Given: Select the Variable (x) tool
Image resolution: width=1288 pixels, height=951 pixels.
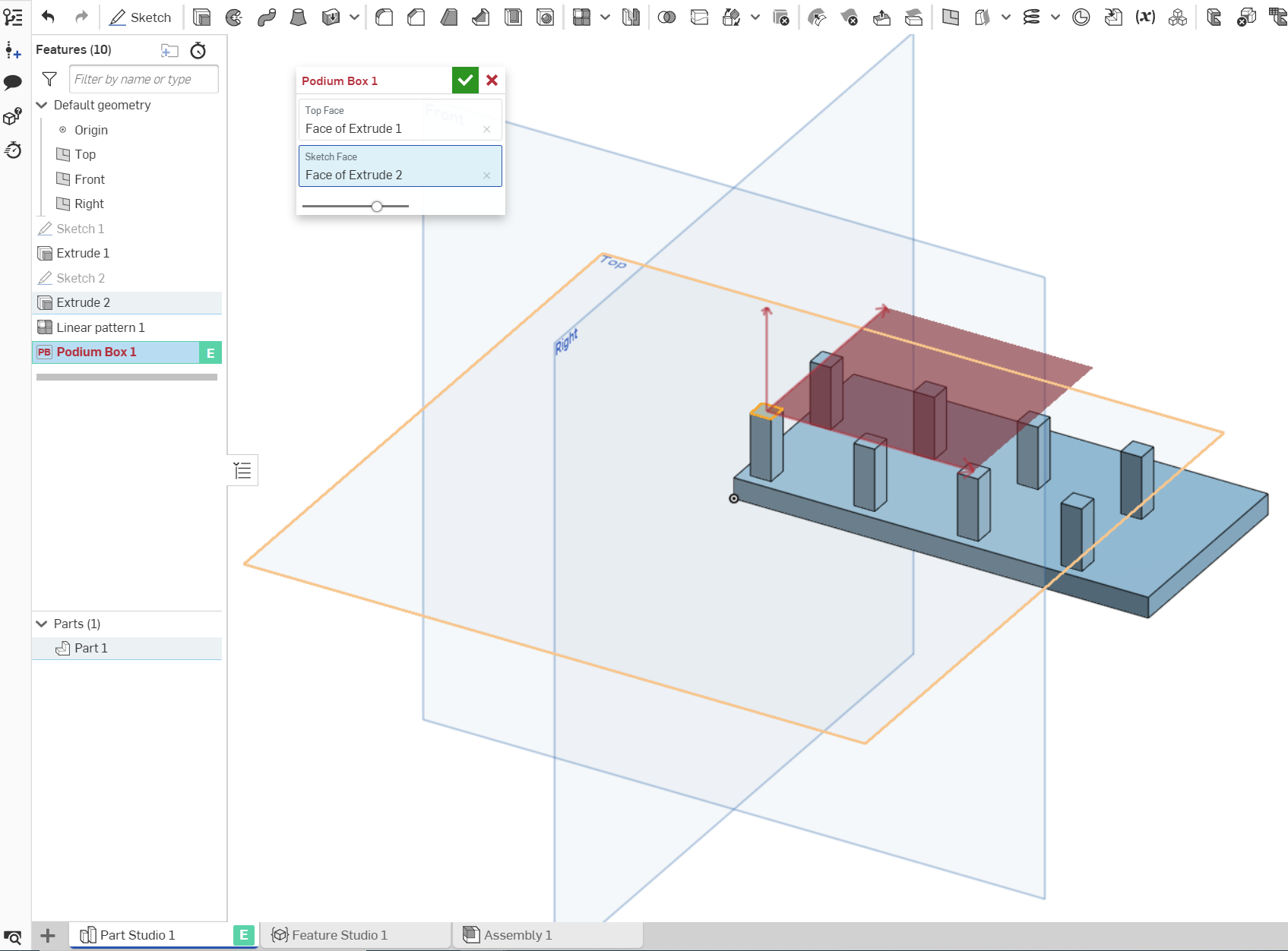Looking at the screenshot, I should pyautogui.click(x=1145, y=17).
